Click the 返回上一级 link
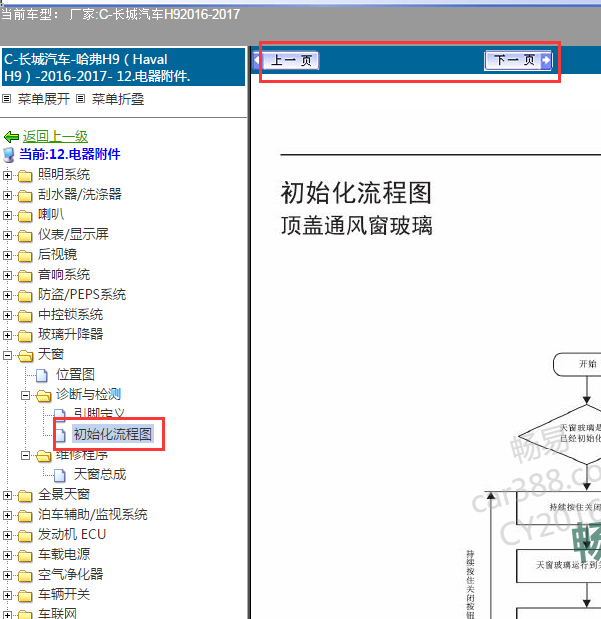The height and width of the screenshot is (619, 601). (55, 137)
